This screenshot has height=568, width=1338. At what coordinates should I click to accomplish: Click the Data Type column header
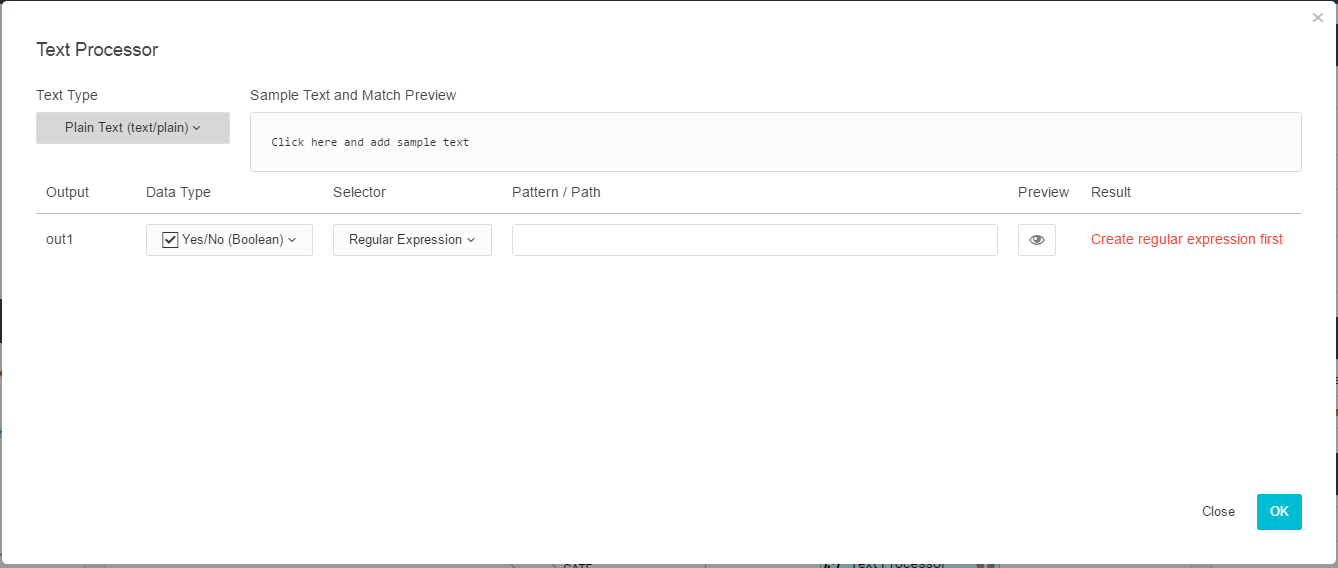point(178,192)
